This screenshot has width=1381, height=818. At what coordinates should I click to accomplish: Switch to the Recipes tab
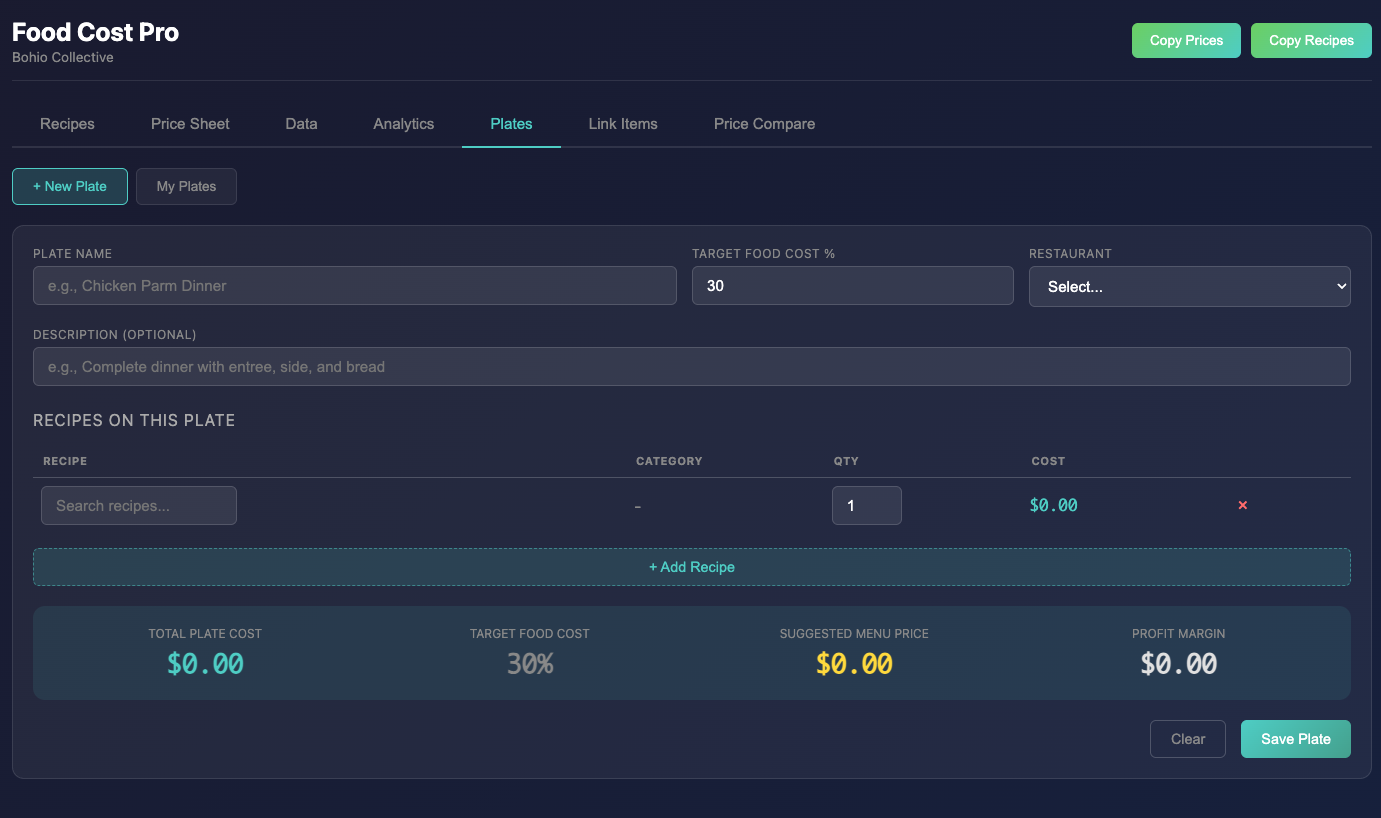[67, 124]
